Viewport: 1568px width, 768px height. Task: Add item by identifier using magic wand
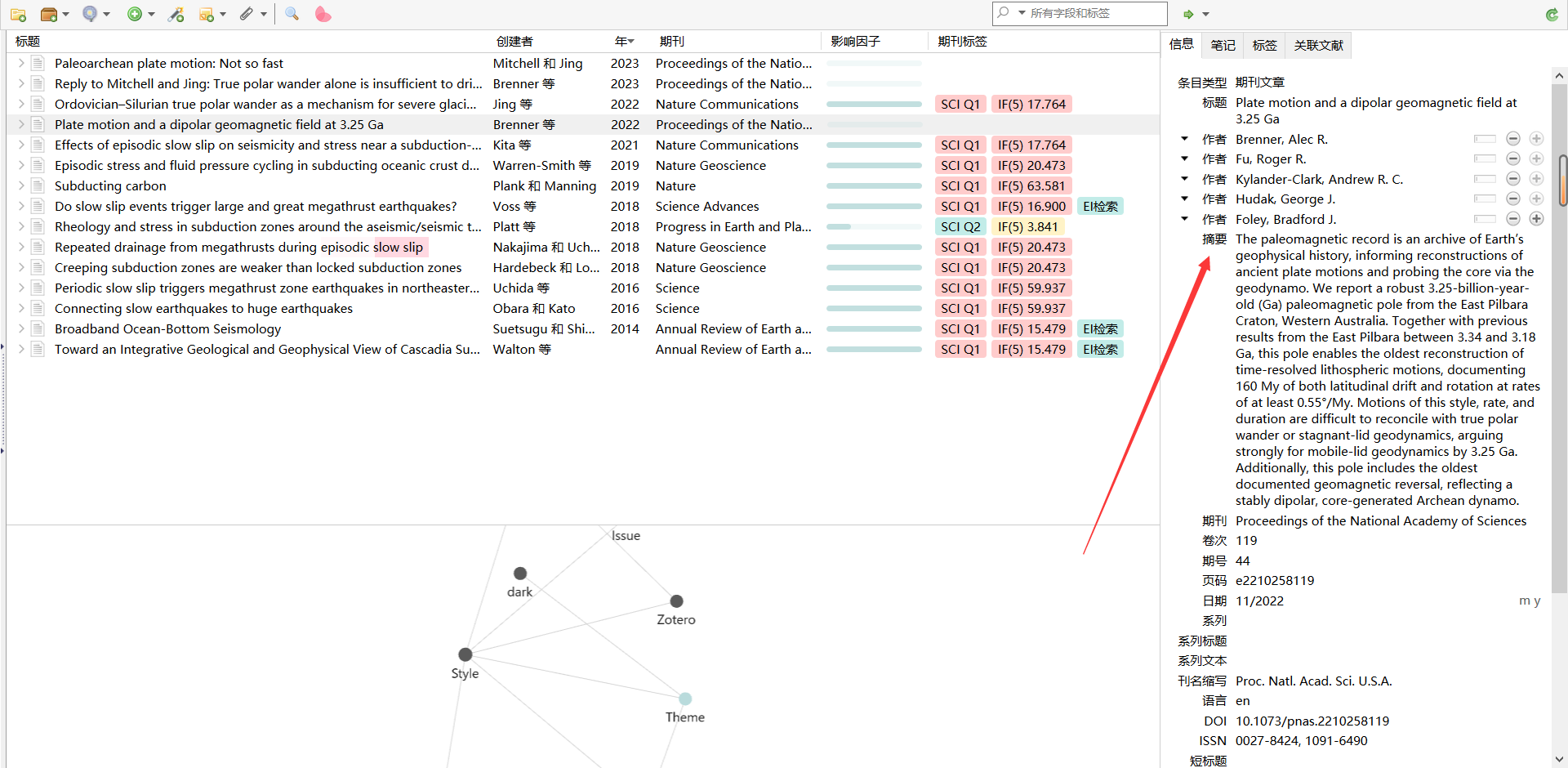pos(176,14)
